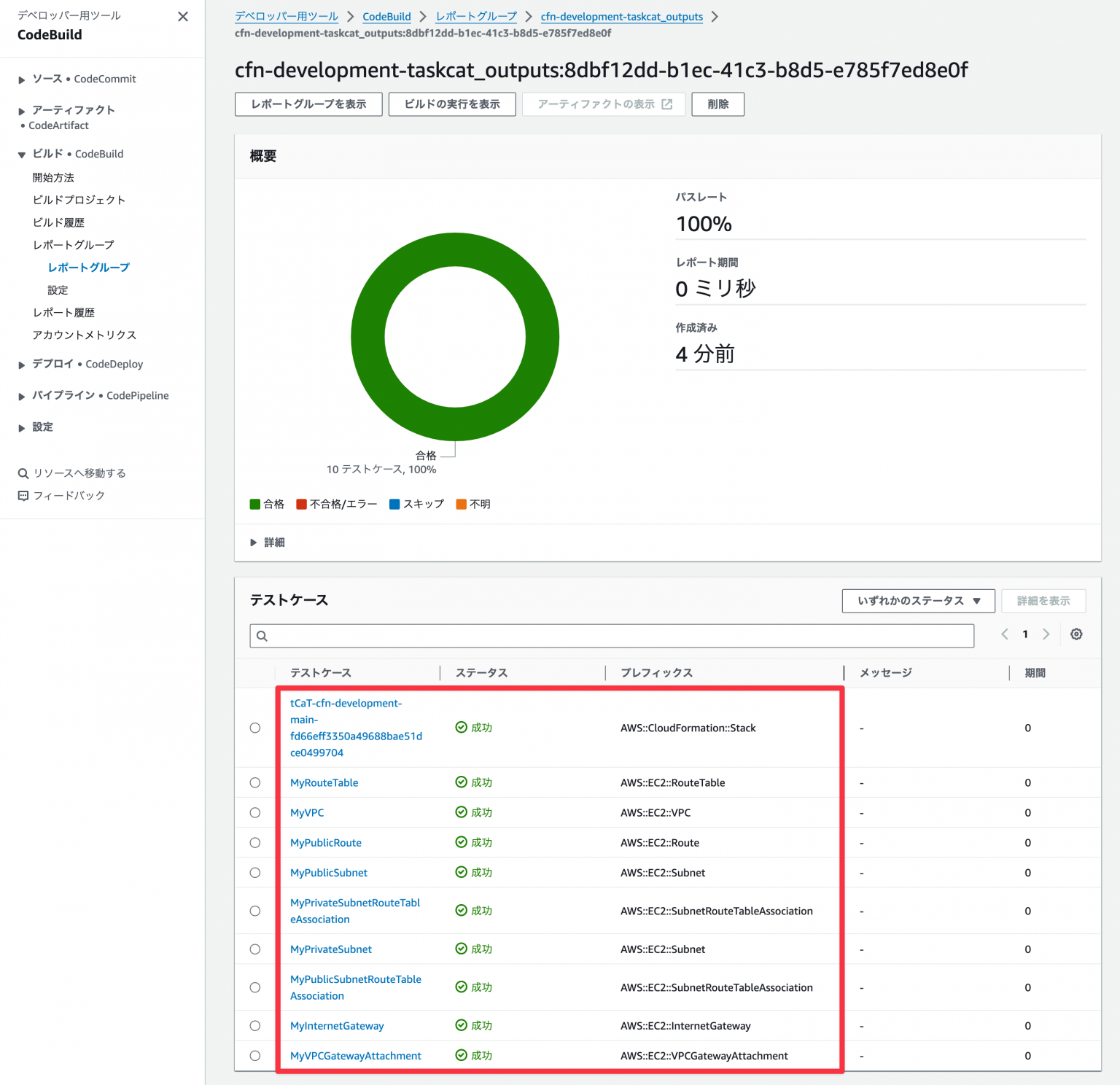Click the green 合格 legend swatch
The width and height of the screenshot is (1120, 1085).
(x=255, y=503)
